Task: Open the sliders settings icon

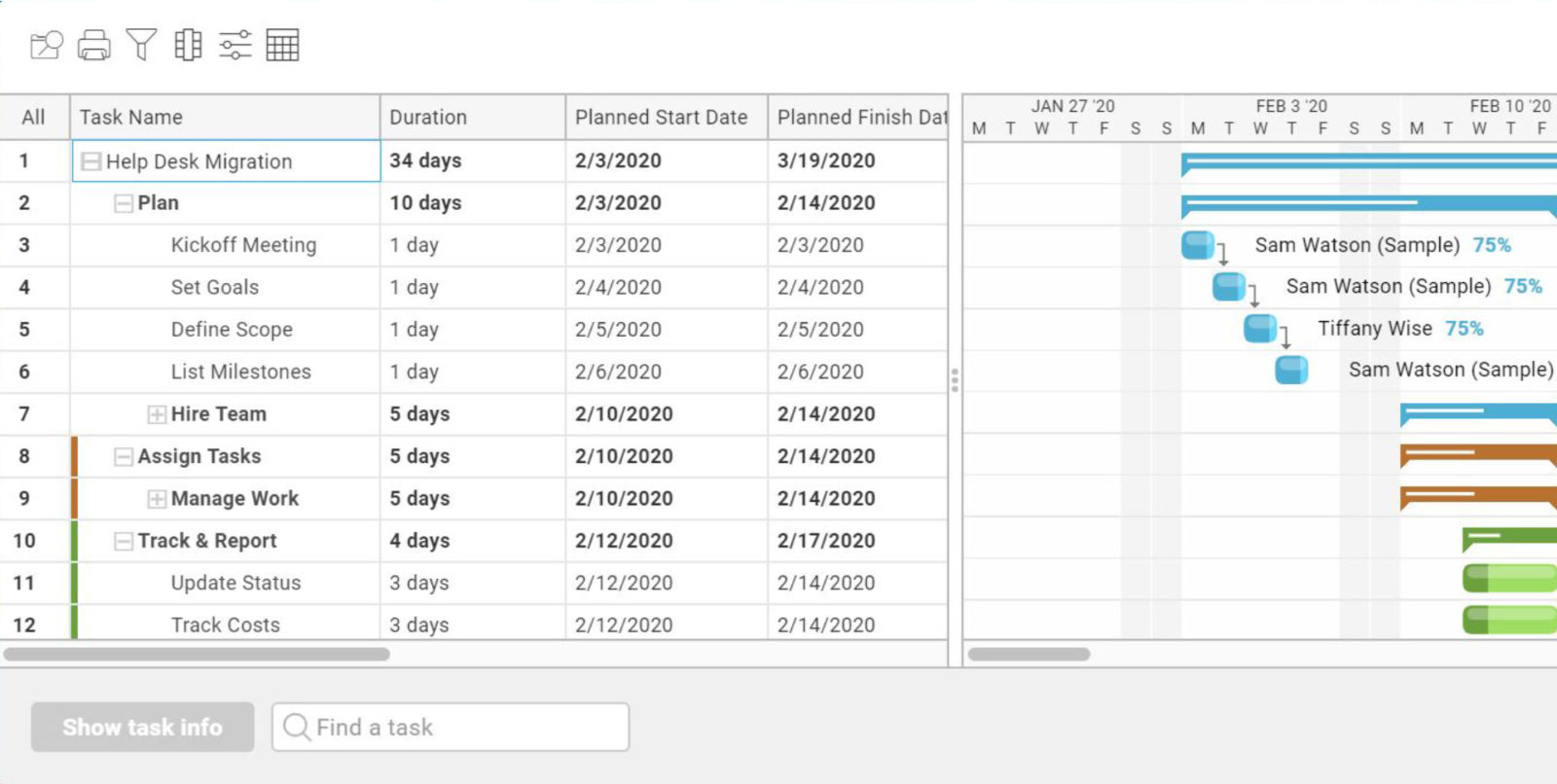Action: (235, 45)
